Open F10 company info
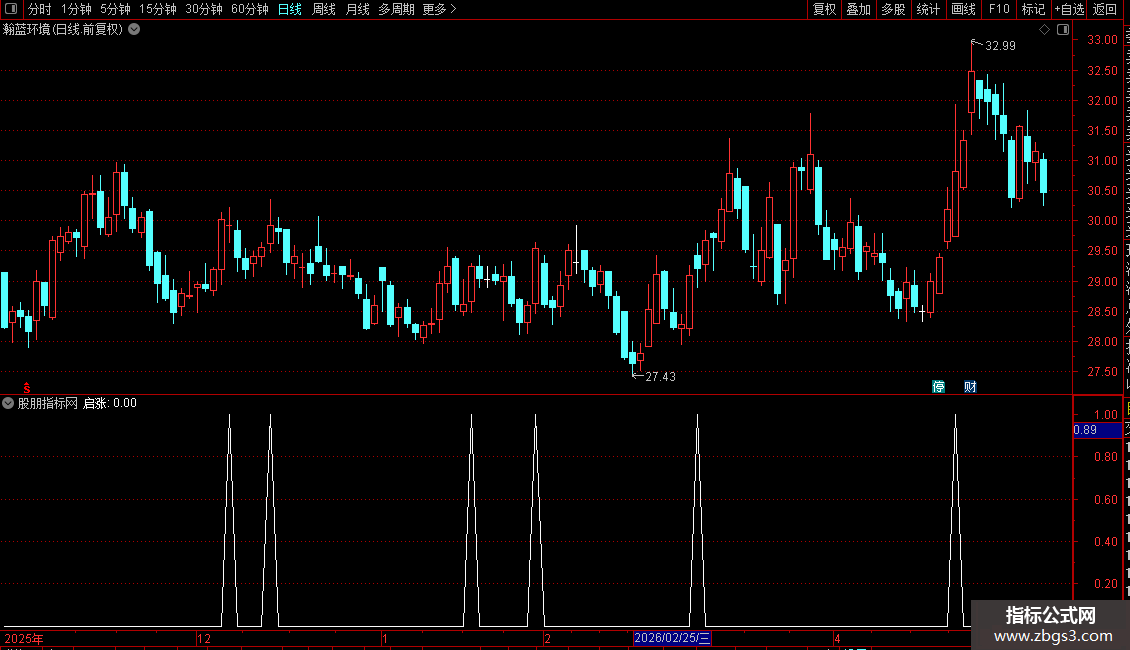 click(999, 9)
